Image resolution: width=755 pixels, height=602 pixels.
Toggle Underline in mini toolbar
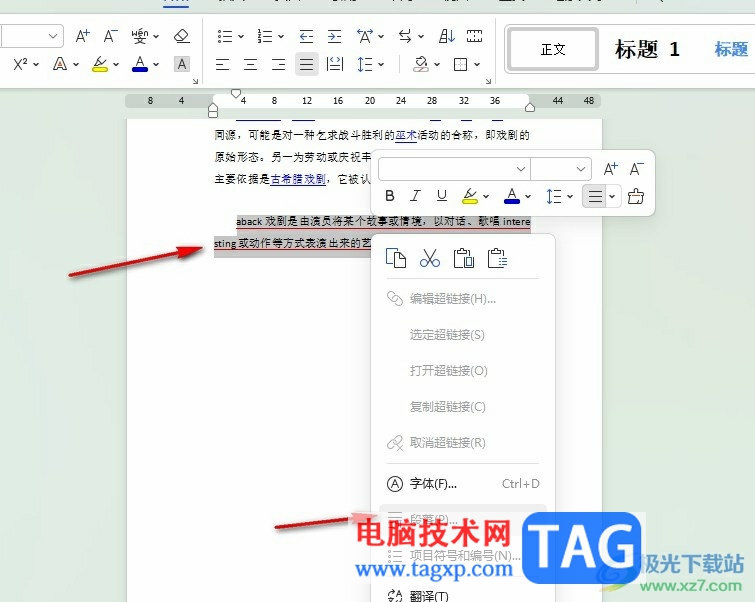(442, 196)
